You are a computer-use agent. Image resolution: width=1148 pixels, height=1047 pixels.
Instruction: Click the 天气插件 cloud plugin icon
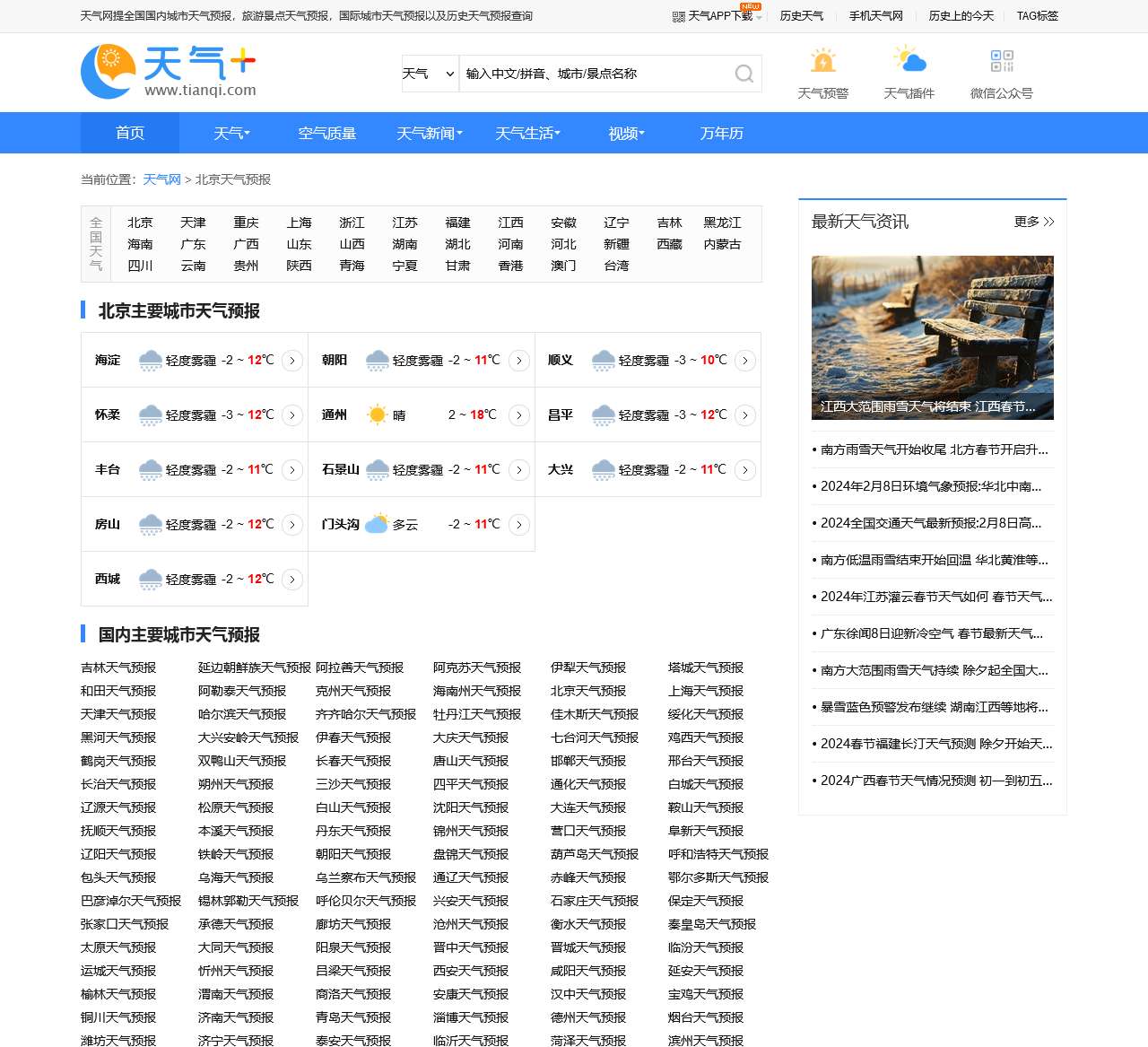[x=911, y=63]
